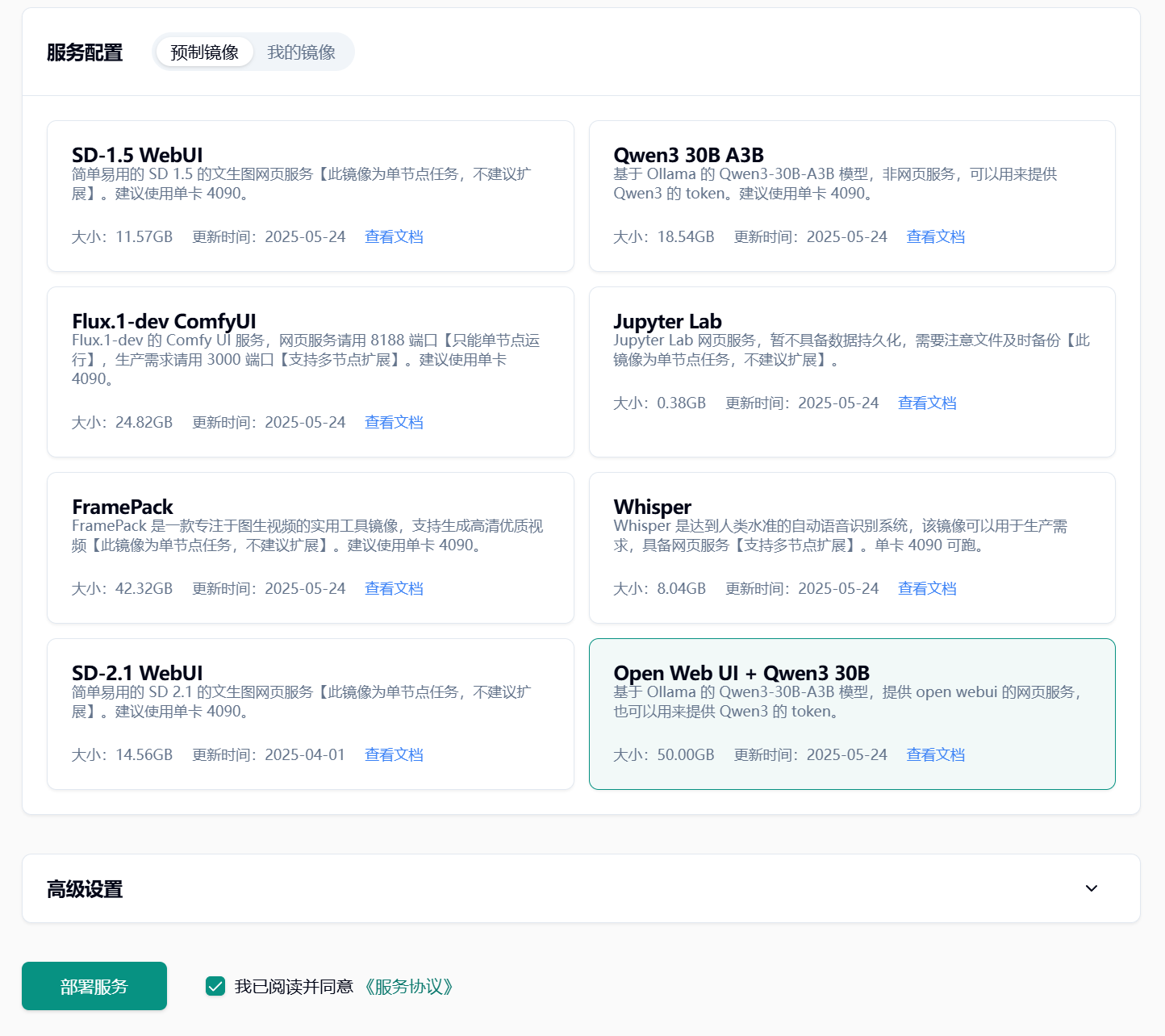Switch to the 我的镜像 tab
1165x1036 pixels.
(301, 52)
